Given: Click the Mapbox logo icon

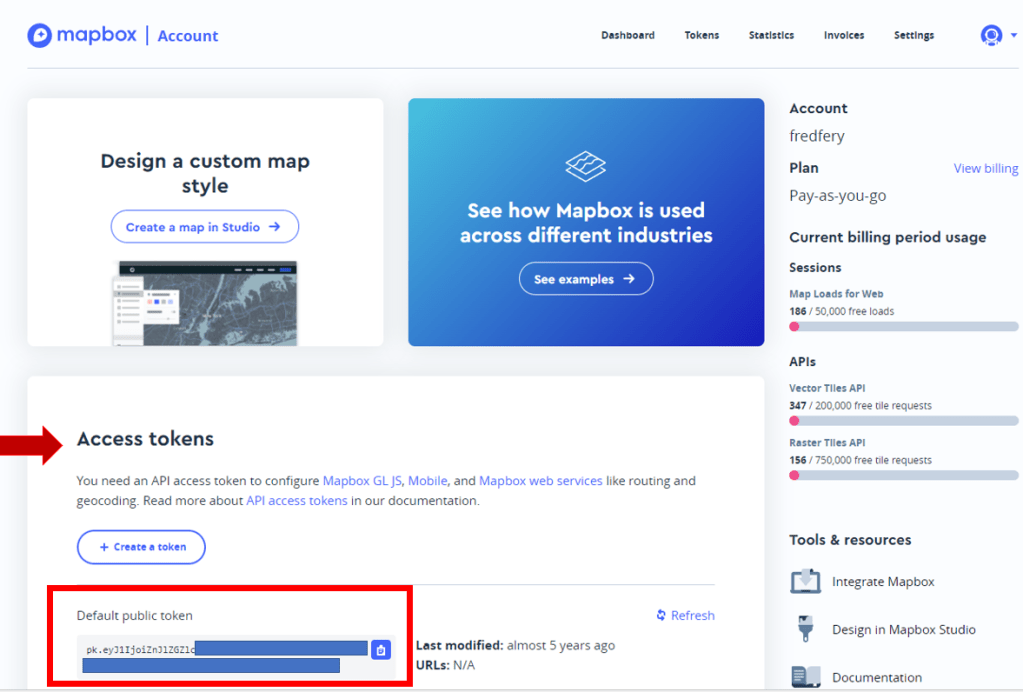Looking at the screenshot, I should point(40,35).
